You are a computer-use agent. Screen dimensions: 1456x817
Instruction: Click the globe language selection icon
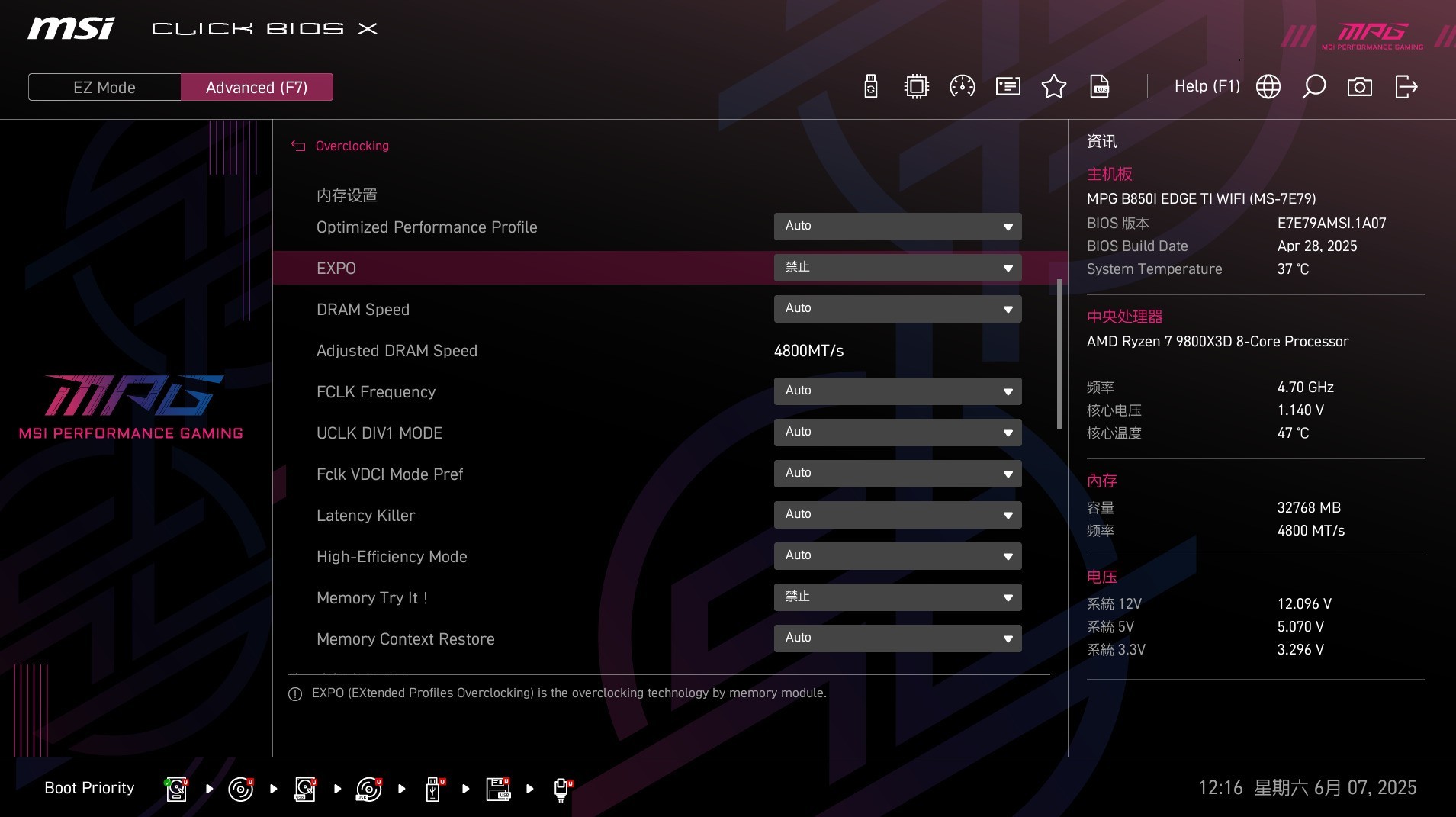1268,86
